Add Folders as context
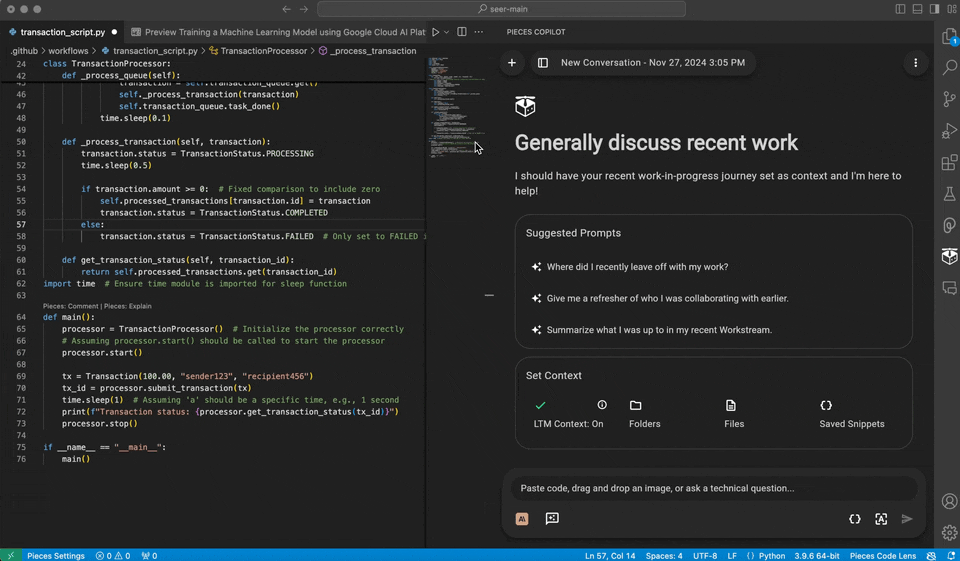 (x=644, y=414)
